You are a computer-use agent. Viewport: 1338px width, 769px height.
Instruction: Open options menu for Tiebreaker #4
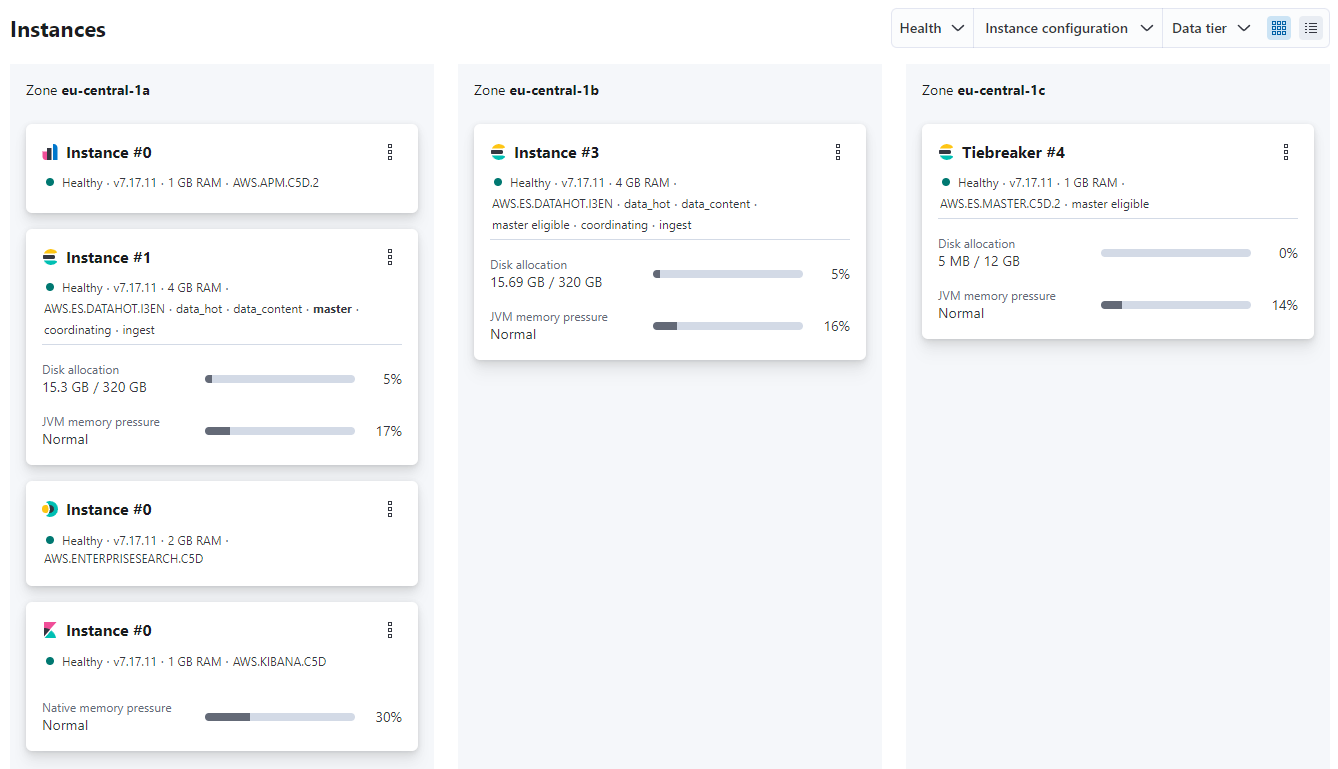pos(1286,152)
